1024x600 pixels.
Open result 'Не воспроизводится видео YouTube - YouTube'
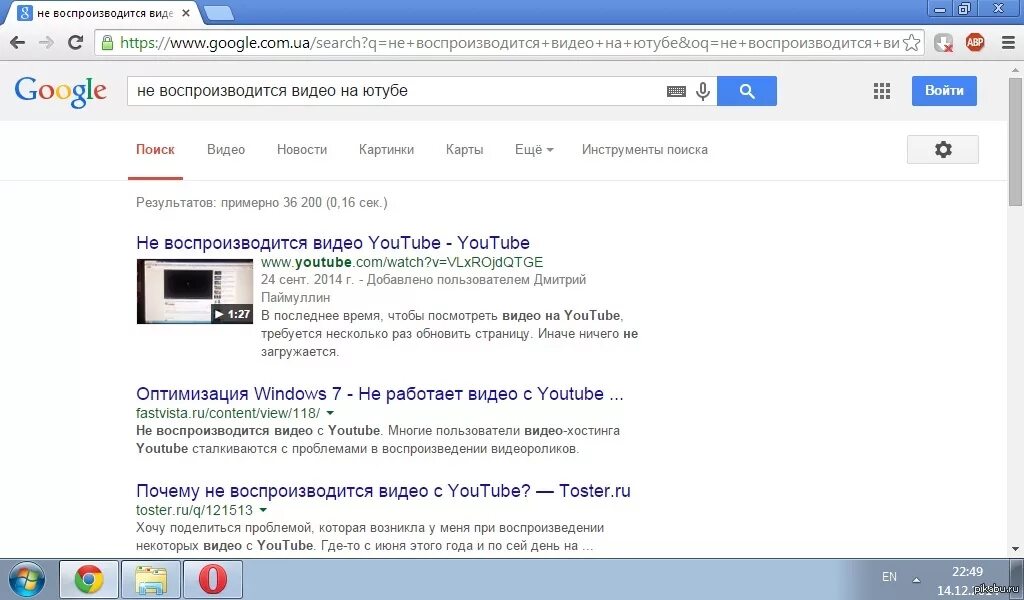pos(332,243)
